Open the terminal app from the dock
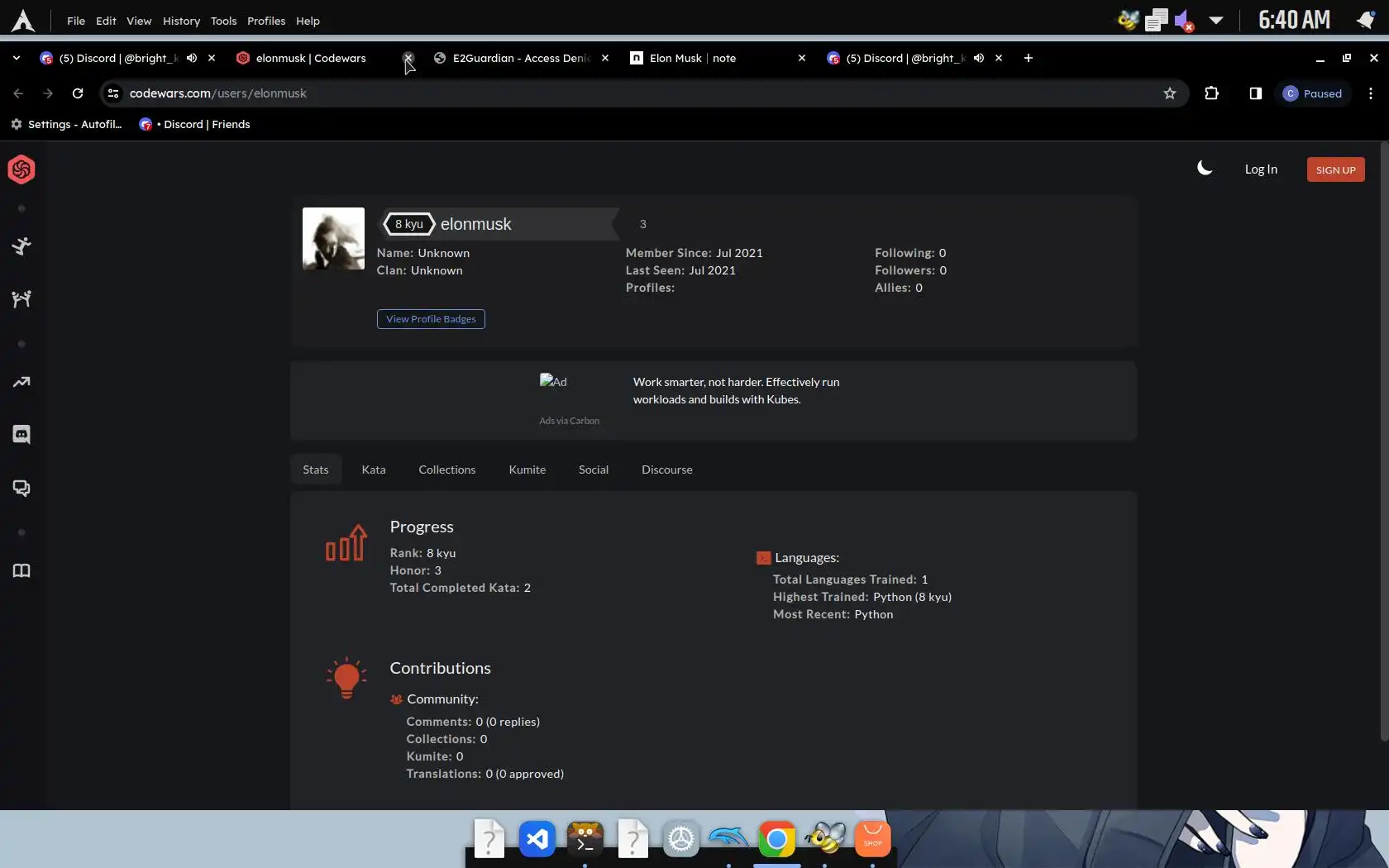The image size is (1389, 868). click(x=585, y=840)
